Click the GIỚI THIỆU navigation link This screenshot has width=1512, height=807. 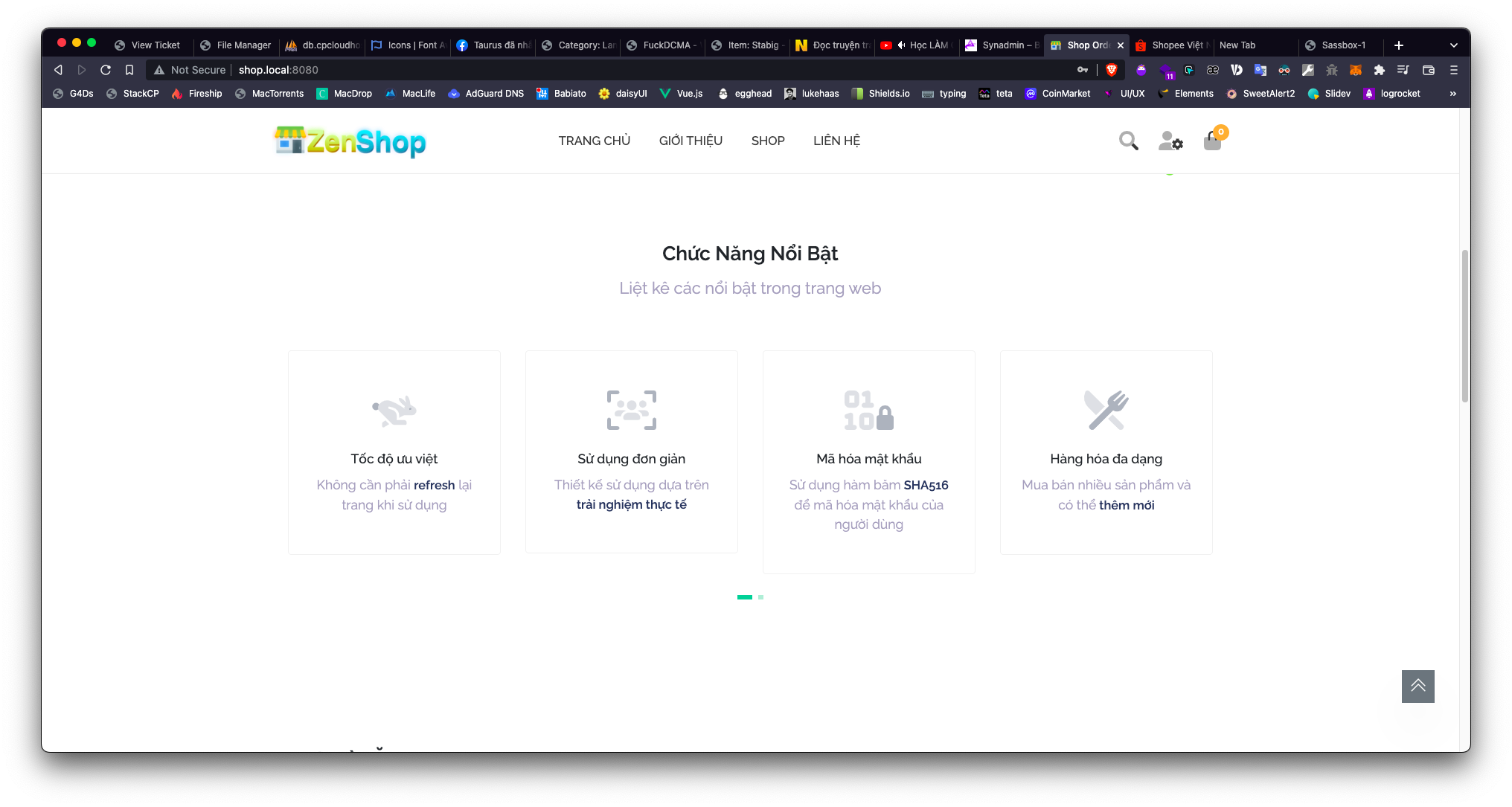click(690, 140)
